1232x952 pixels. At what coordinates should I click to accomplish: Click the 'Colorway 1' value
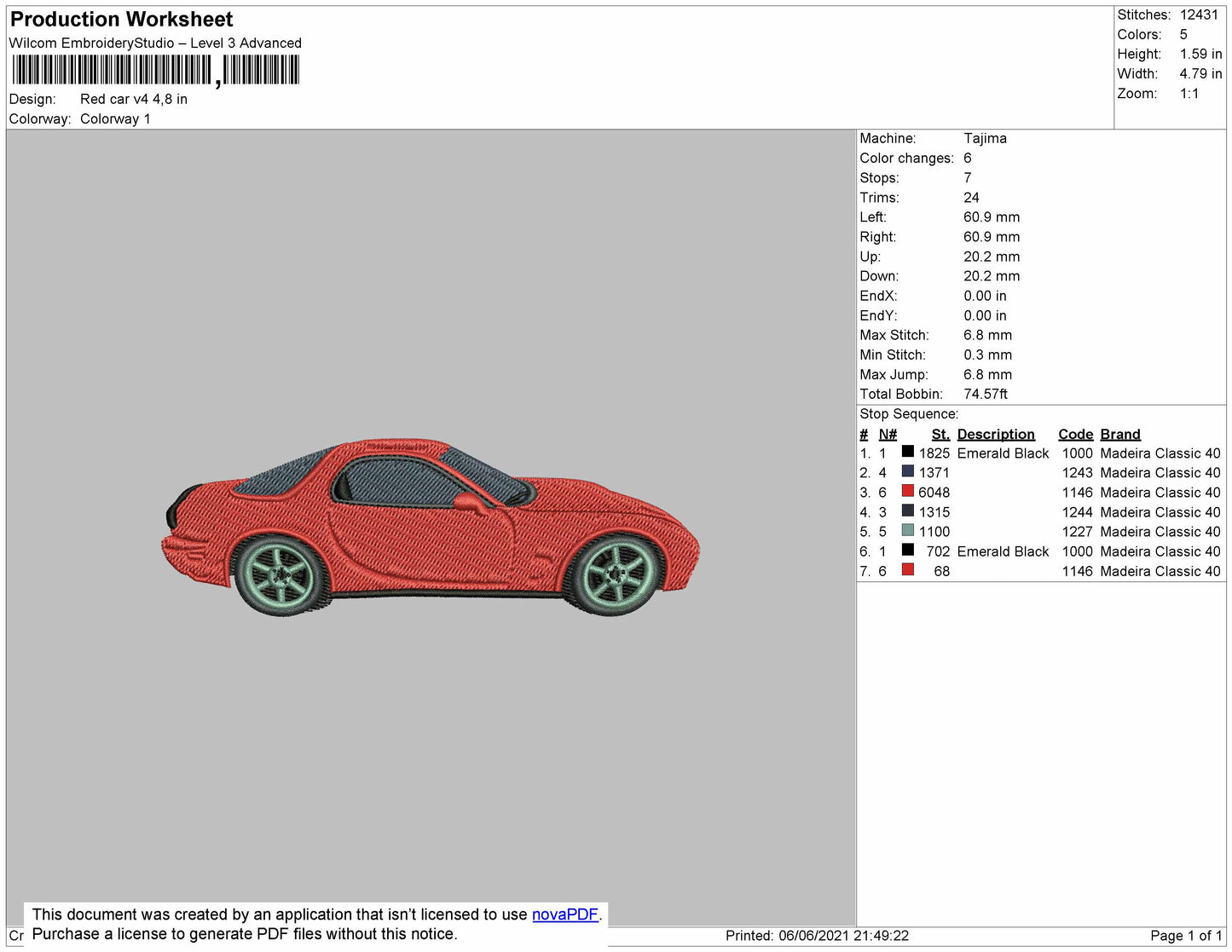[x=115, y=119]
